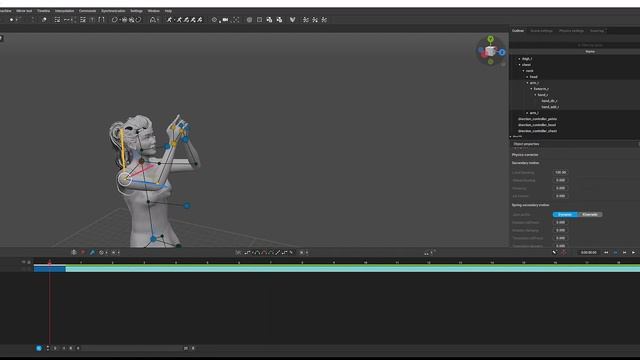This screenshot has height=360, width=640.
Task: Open the Settings menu
Action: pos(136,11)
